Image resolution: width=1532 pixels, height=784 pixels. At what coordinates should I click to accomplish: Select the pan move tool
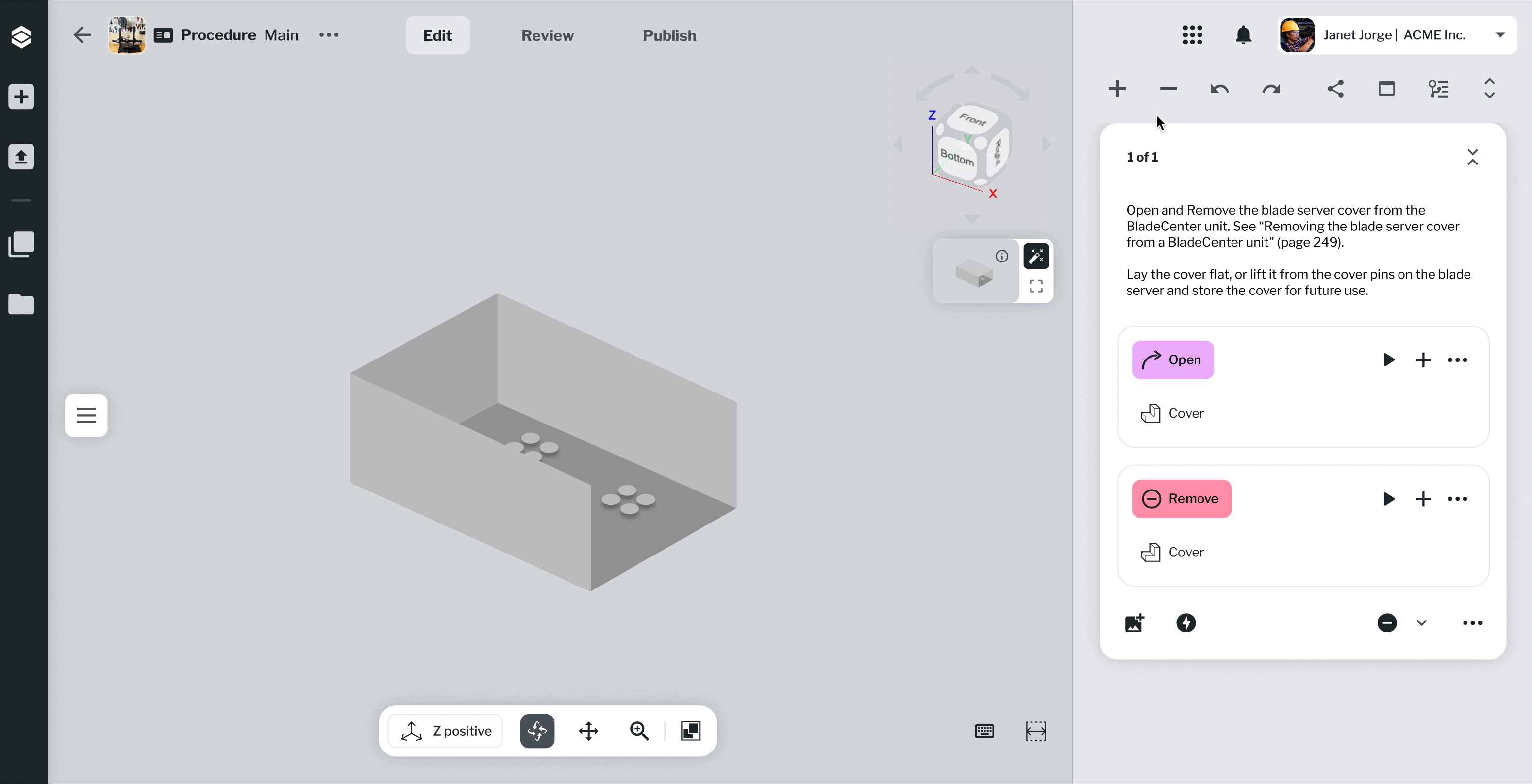588,730
